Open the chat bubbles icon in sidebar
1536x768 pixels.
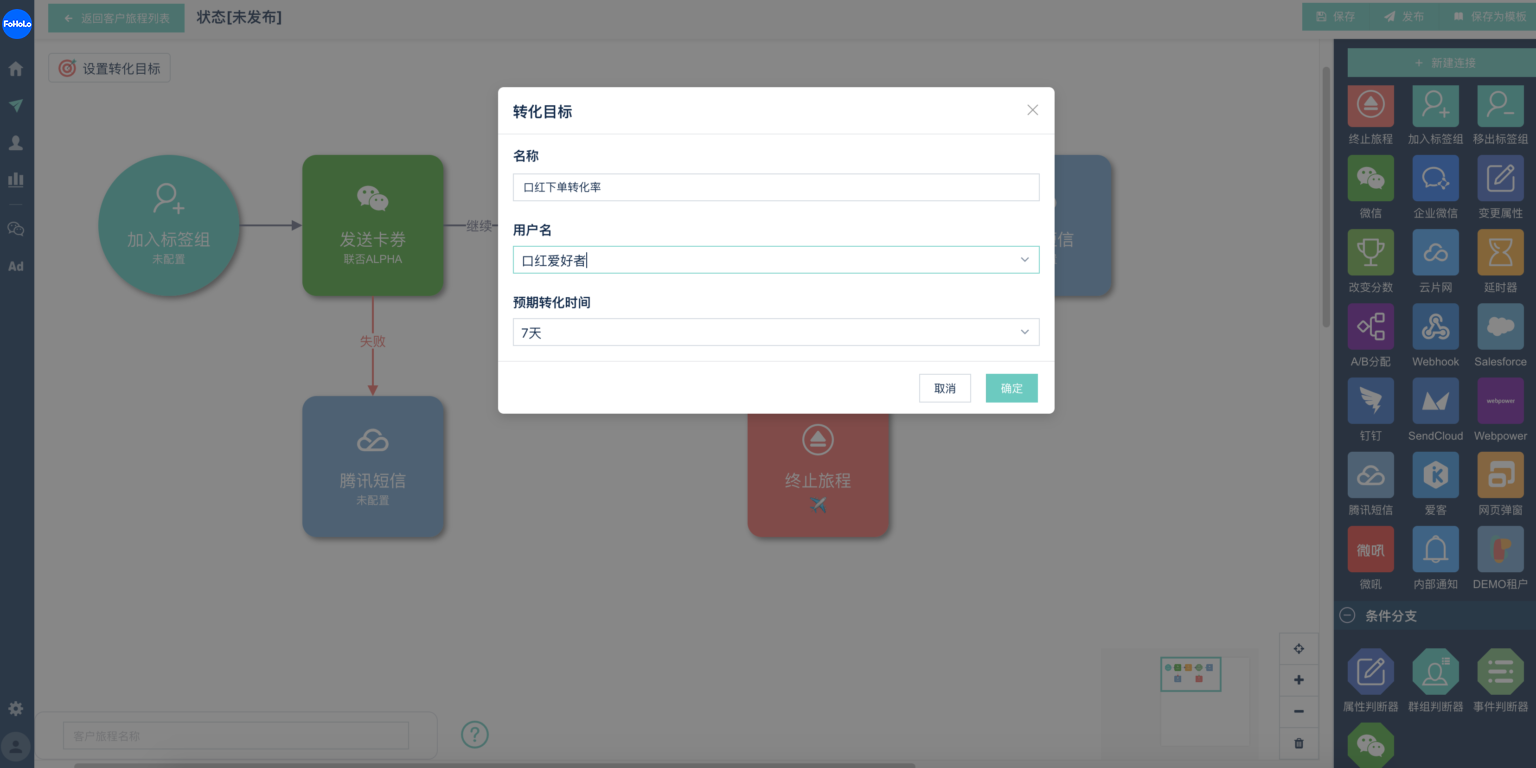[16, 229]
